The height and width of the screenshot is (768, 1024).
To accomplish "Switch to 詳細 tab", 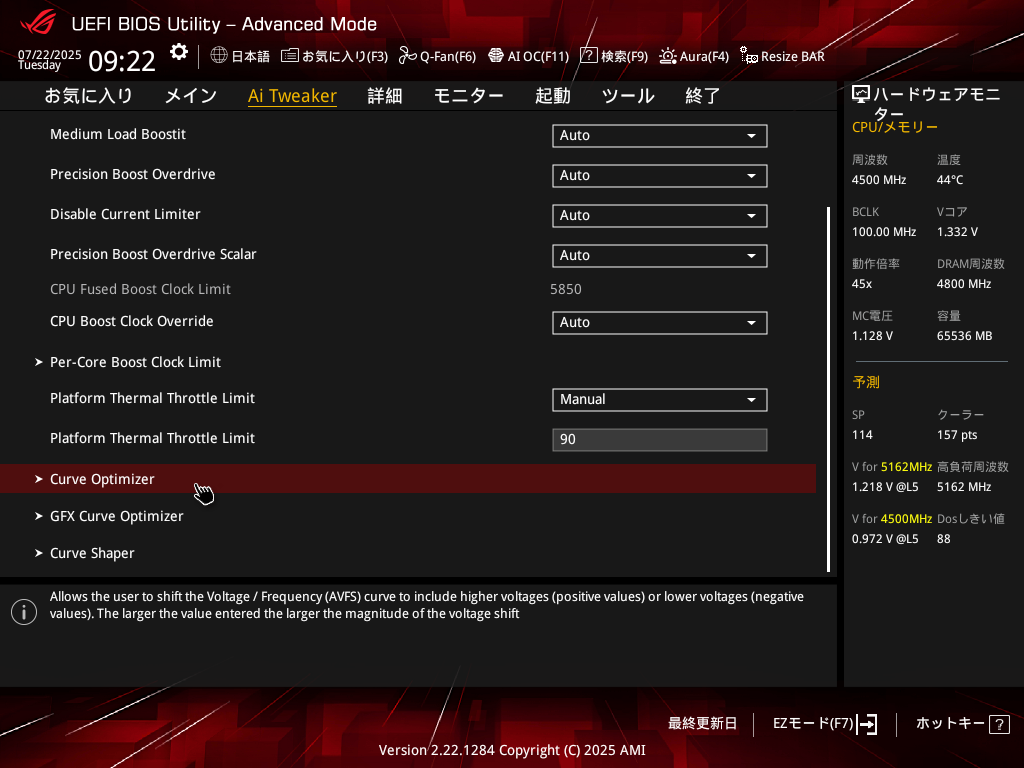I will pyautogui.click(x=385, y=96).
